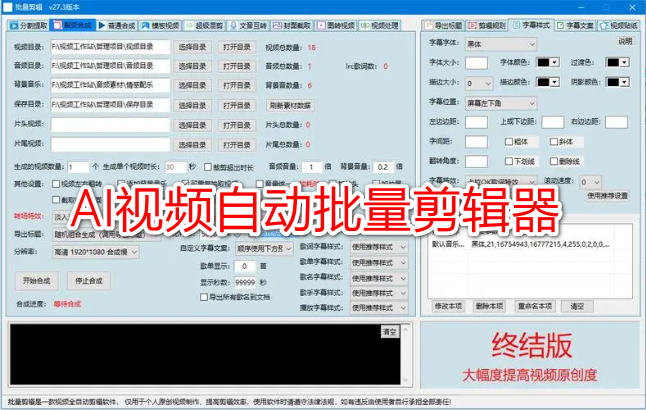Click 选择目录 for the 保存目录 row

coord(192,105)
